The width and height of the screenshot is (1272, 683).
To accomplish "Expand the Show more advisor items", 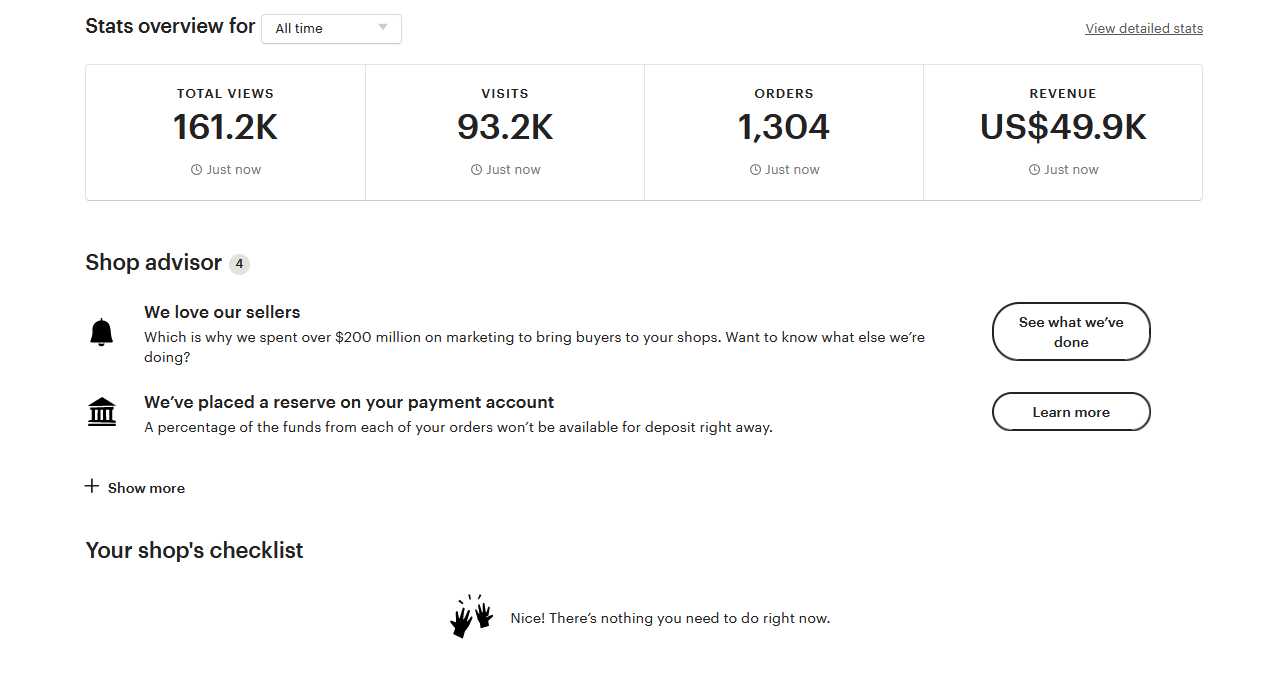I will tap(146, 488).
